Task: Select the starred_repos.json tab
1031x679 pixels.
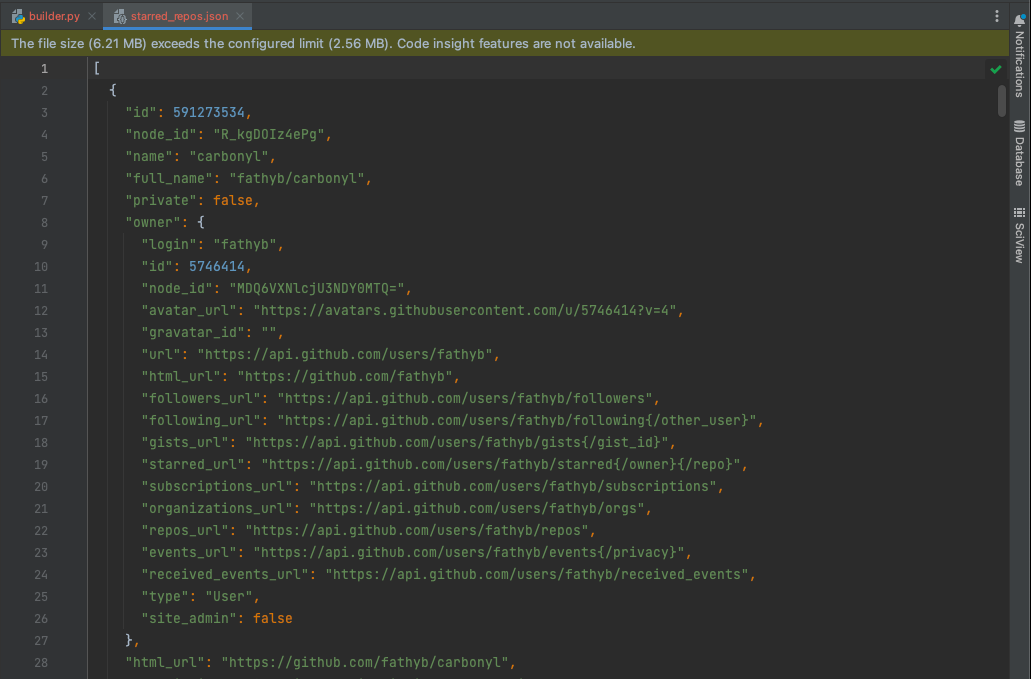Action: (x=180, y=16)
